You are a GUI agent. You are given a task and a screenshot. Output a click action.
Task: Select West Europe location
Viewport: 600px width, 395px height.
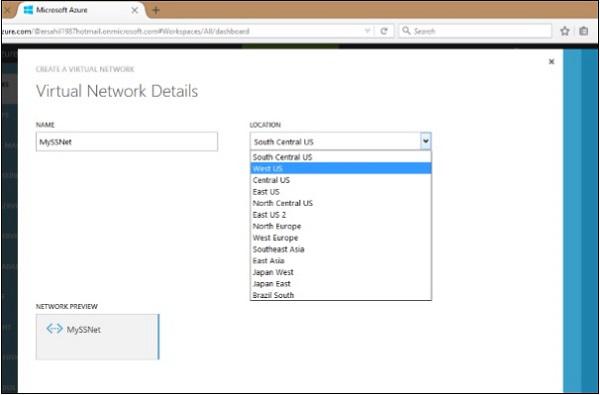pos(341,237)
